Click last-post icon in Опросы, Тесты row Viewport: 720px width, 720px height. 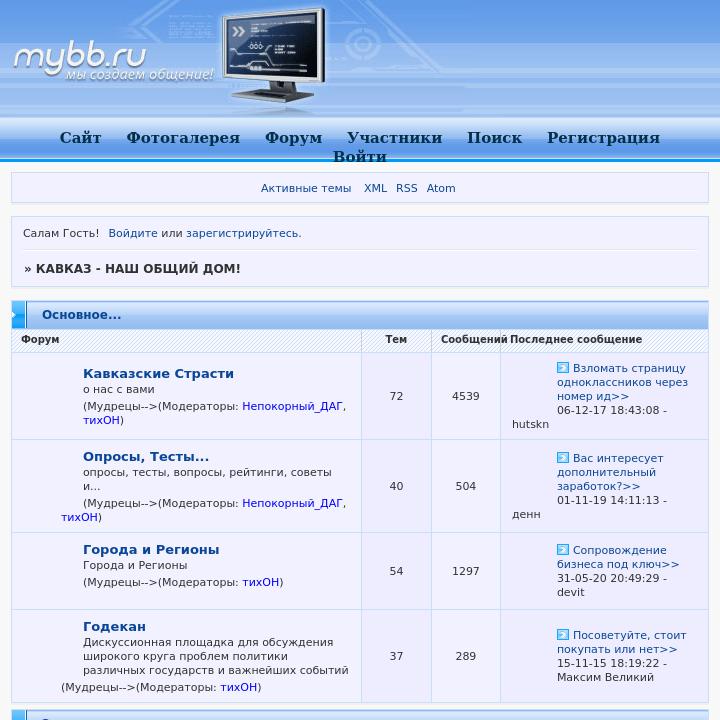click(x=562, y=457)
